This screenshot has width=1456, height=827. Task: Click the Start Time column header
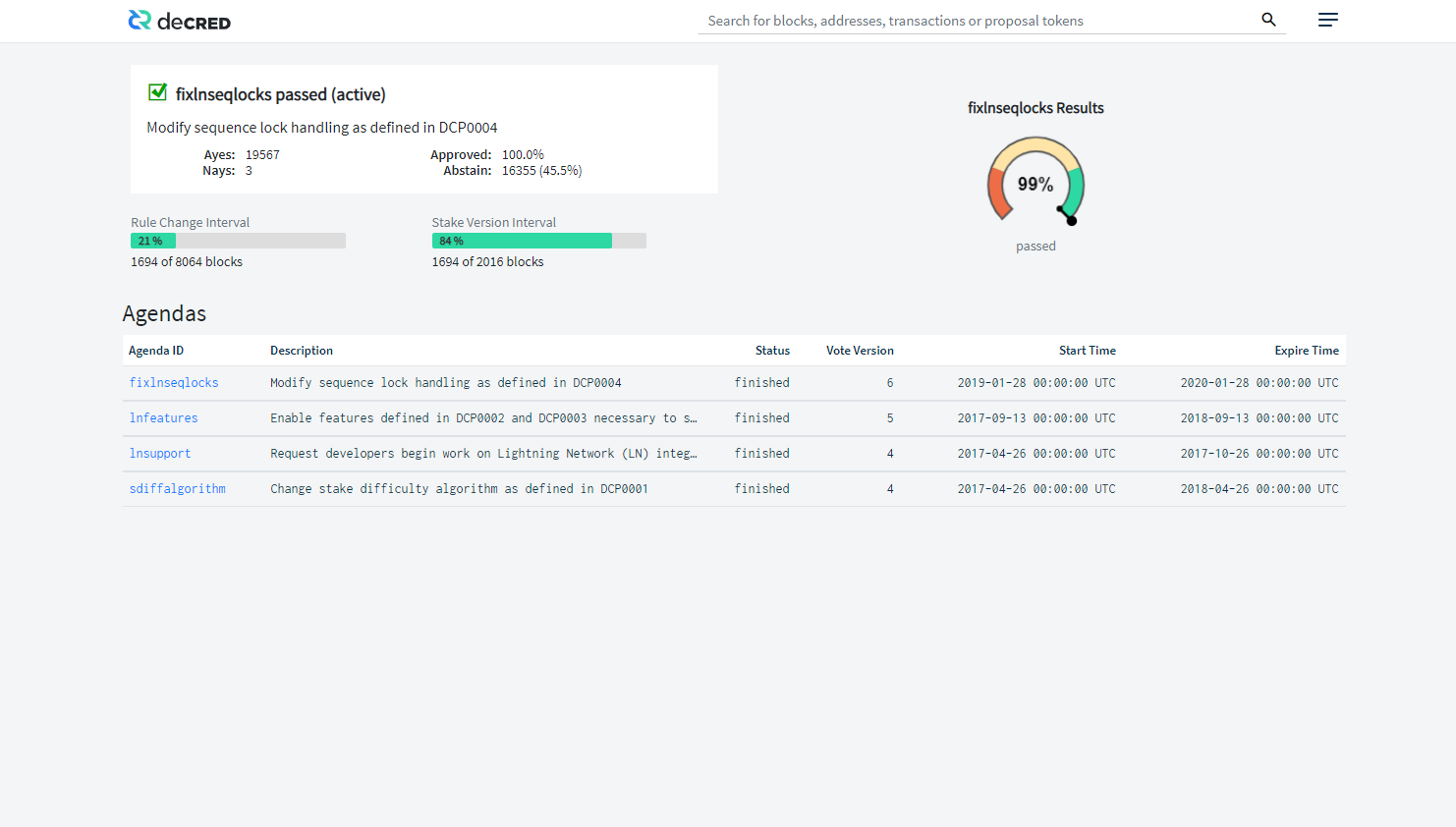coord(1088,351)
